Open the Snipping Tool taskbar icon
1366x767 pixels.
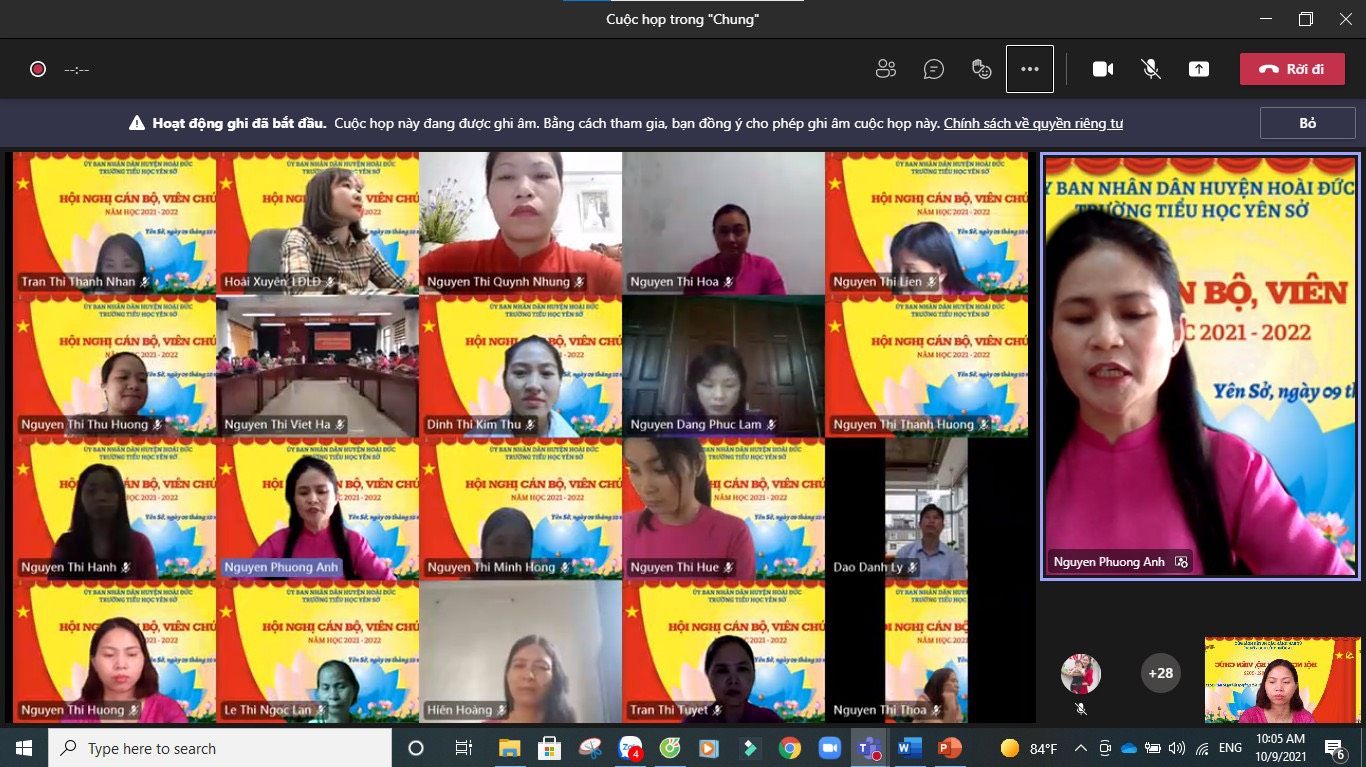[x=590, y=748]
